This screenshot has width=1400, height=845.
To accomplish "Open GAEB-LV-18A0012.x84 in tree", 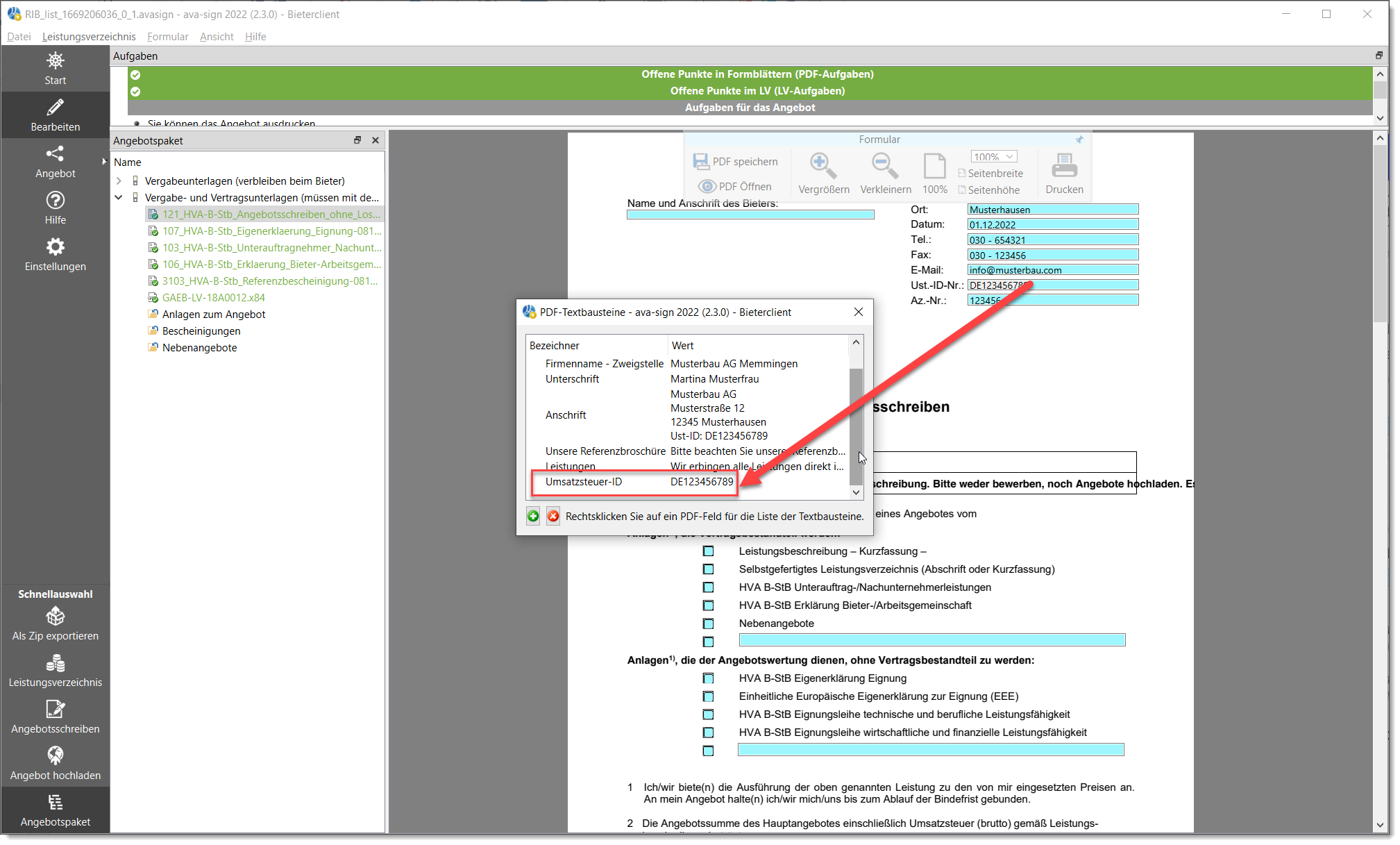I will (x=213, y=298).
